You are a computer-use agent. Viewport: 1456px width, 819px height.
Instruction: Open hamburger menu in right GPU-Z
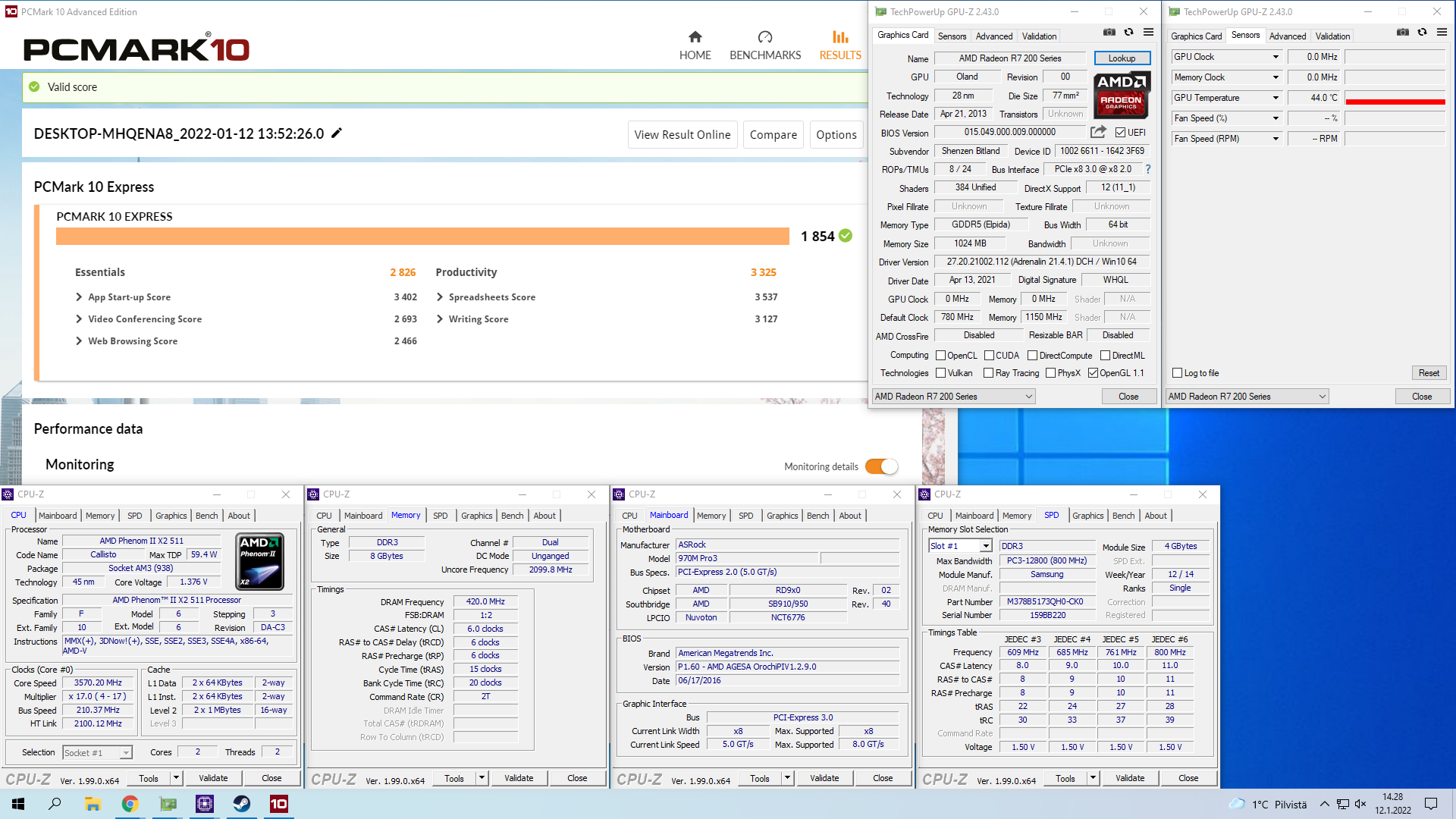[x=1442, y=33]
